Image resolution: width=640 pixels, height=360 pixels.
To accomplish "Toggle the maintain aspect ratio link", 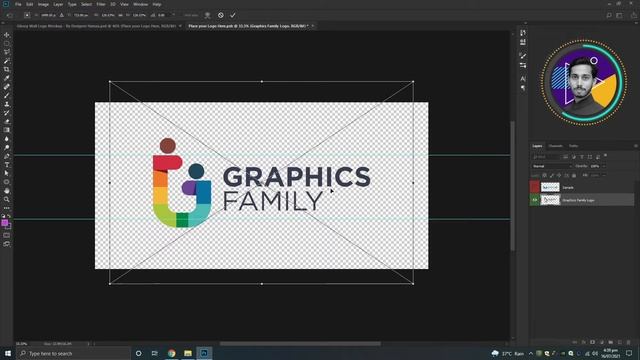I will click(120, 15).
